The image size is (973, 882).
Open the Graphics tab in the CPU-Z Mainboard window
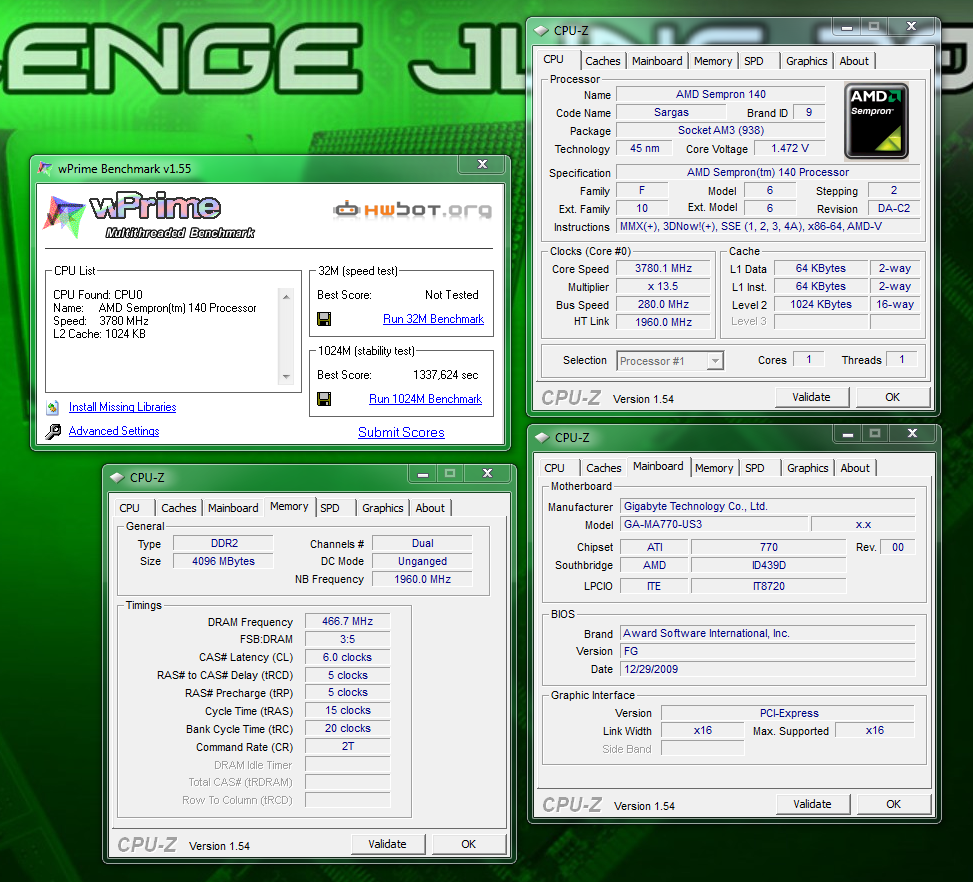tap(807, 468)
